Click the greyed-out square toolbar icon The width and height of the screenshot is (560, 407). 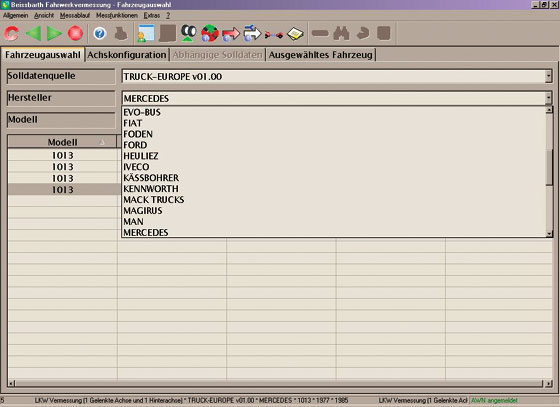(x=384, y=33)
